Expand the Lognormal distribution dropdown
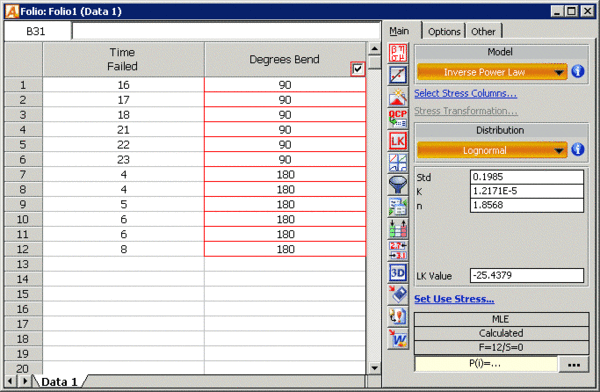This screenshot has height=392, width=600. point(492,150)
